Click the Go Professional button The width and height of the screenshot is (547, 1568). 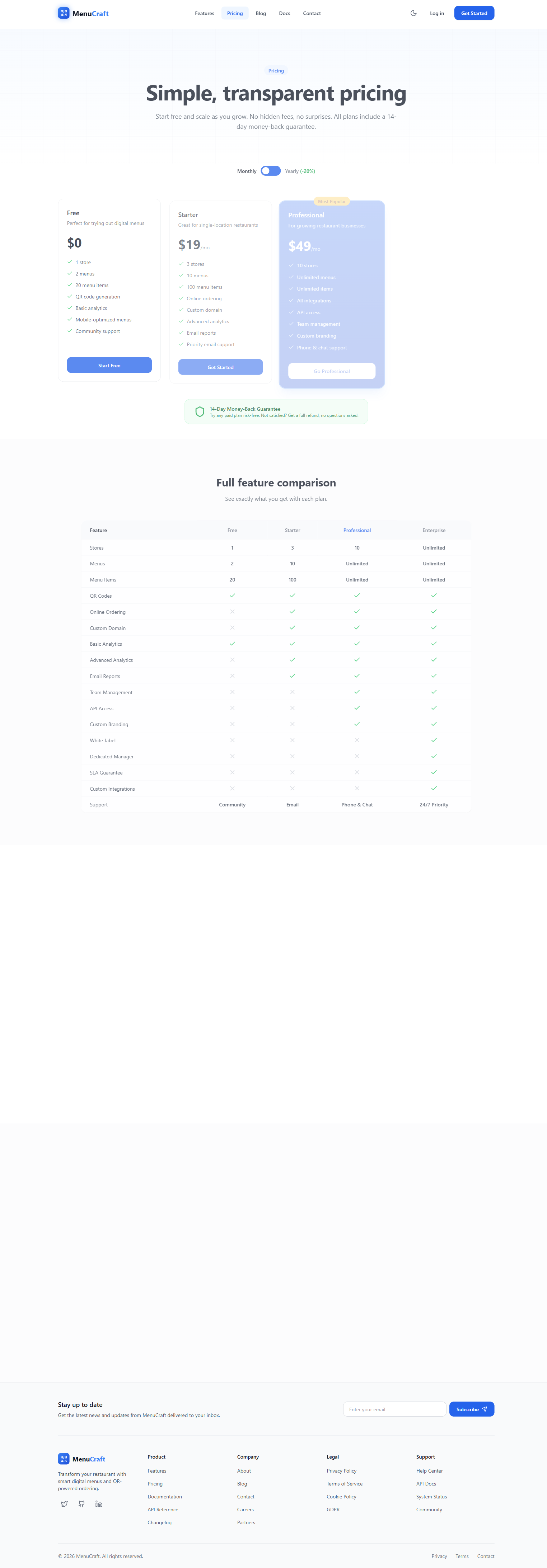click(332, 371)
